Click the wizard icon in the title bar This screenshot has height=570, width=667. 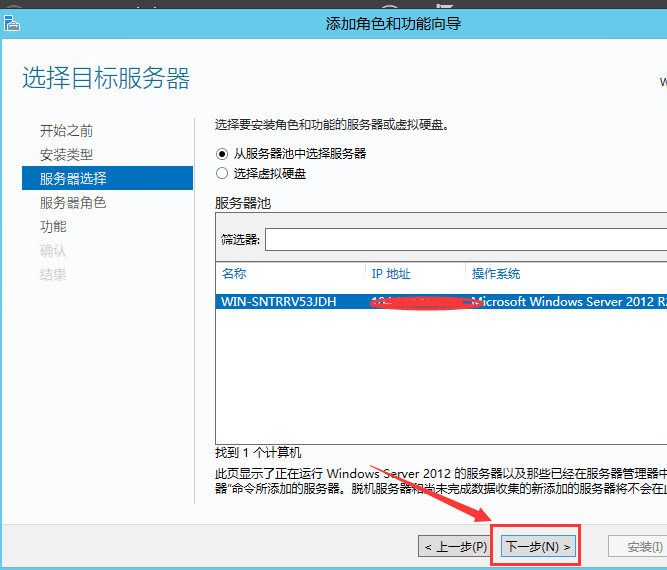point(12,23)
